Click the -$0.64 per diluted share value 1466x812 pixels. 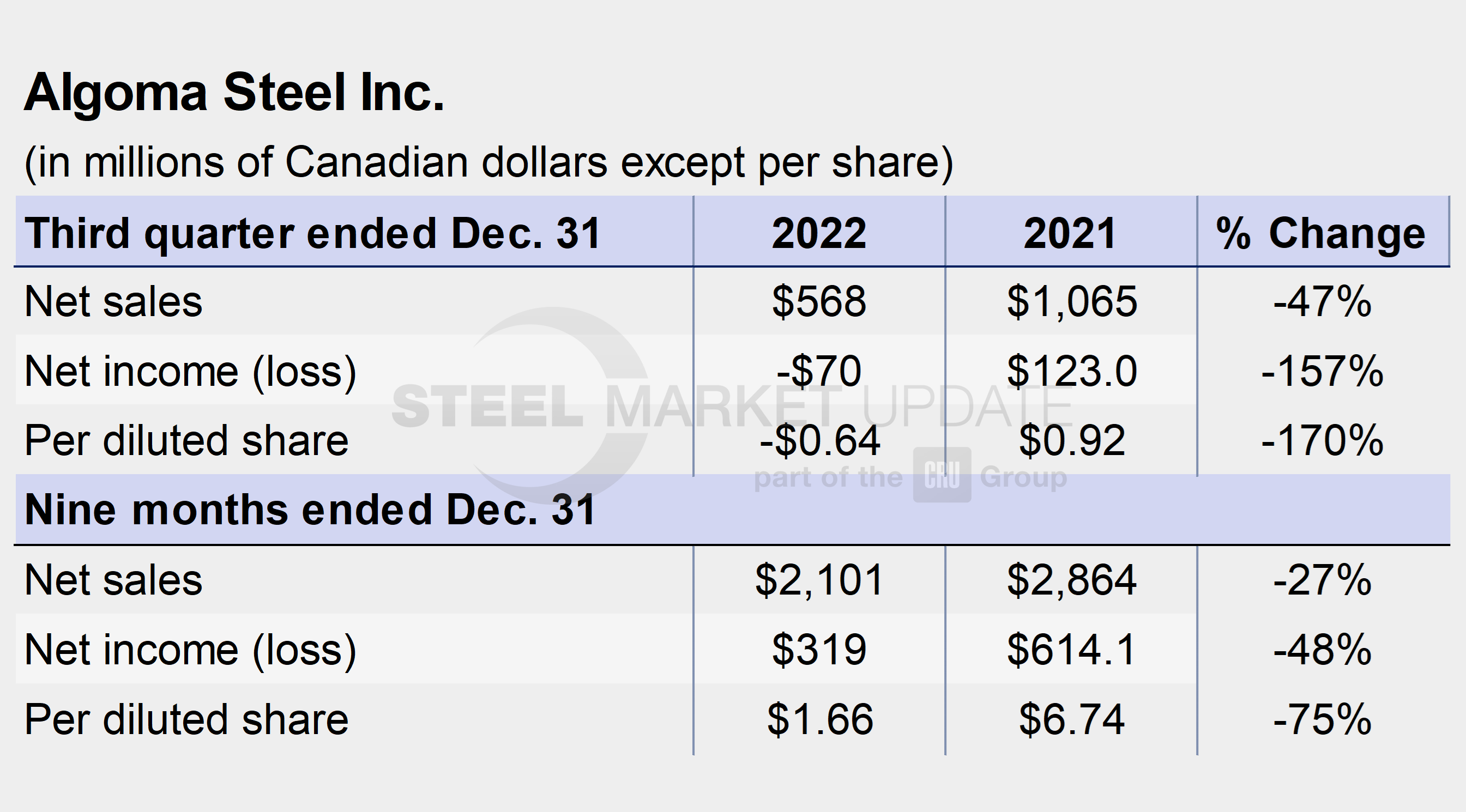819,440
